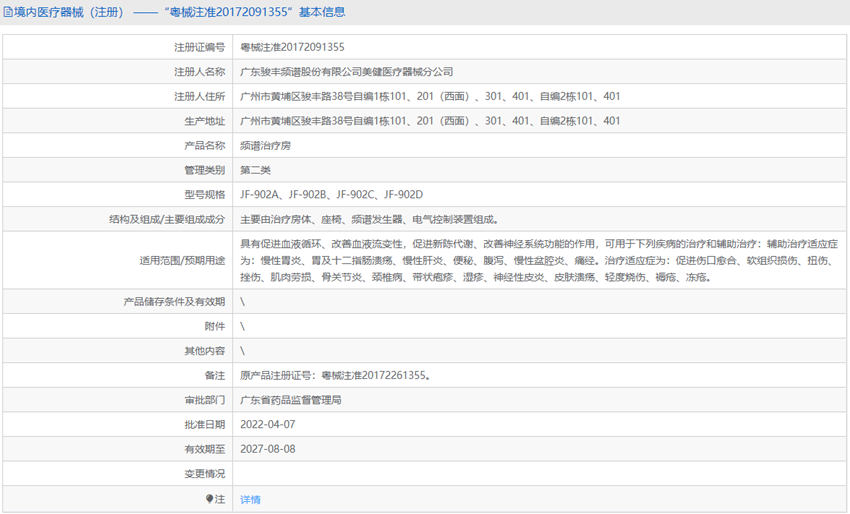Image resolution: width=850 pixels, height=514 pixels.
Task: Click the 备注 value with original registration number
Action: click(x=337, y=375)
